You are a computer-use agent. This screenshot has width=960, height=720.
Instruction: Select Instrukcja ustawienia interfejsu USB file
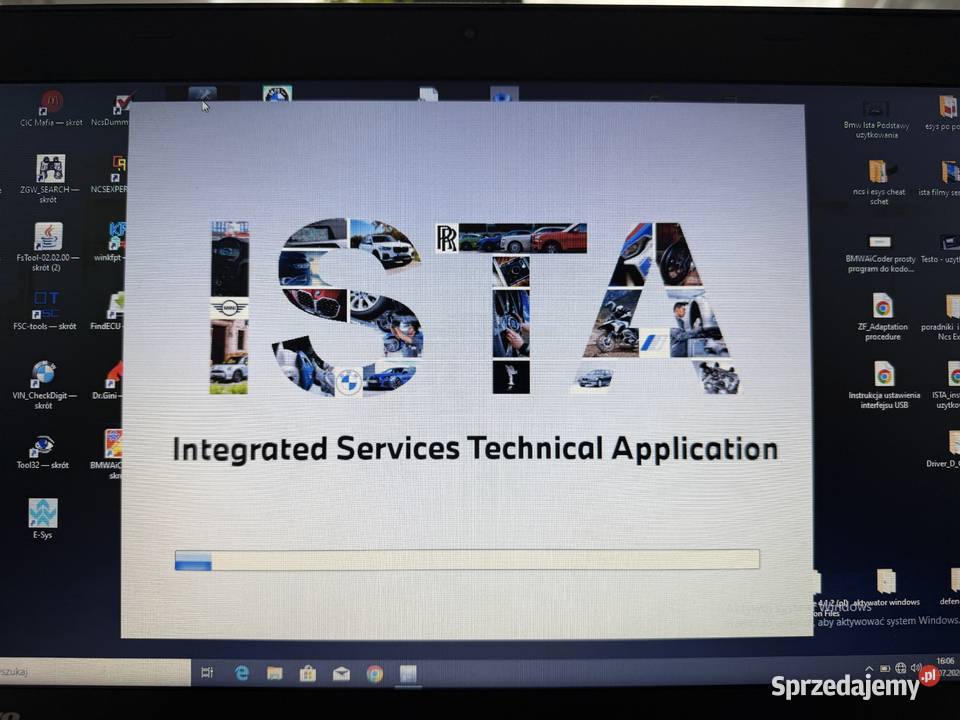coord(883,374)
